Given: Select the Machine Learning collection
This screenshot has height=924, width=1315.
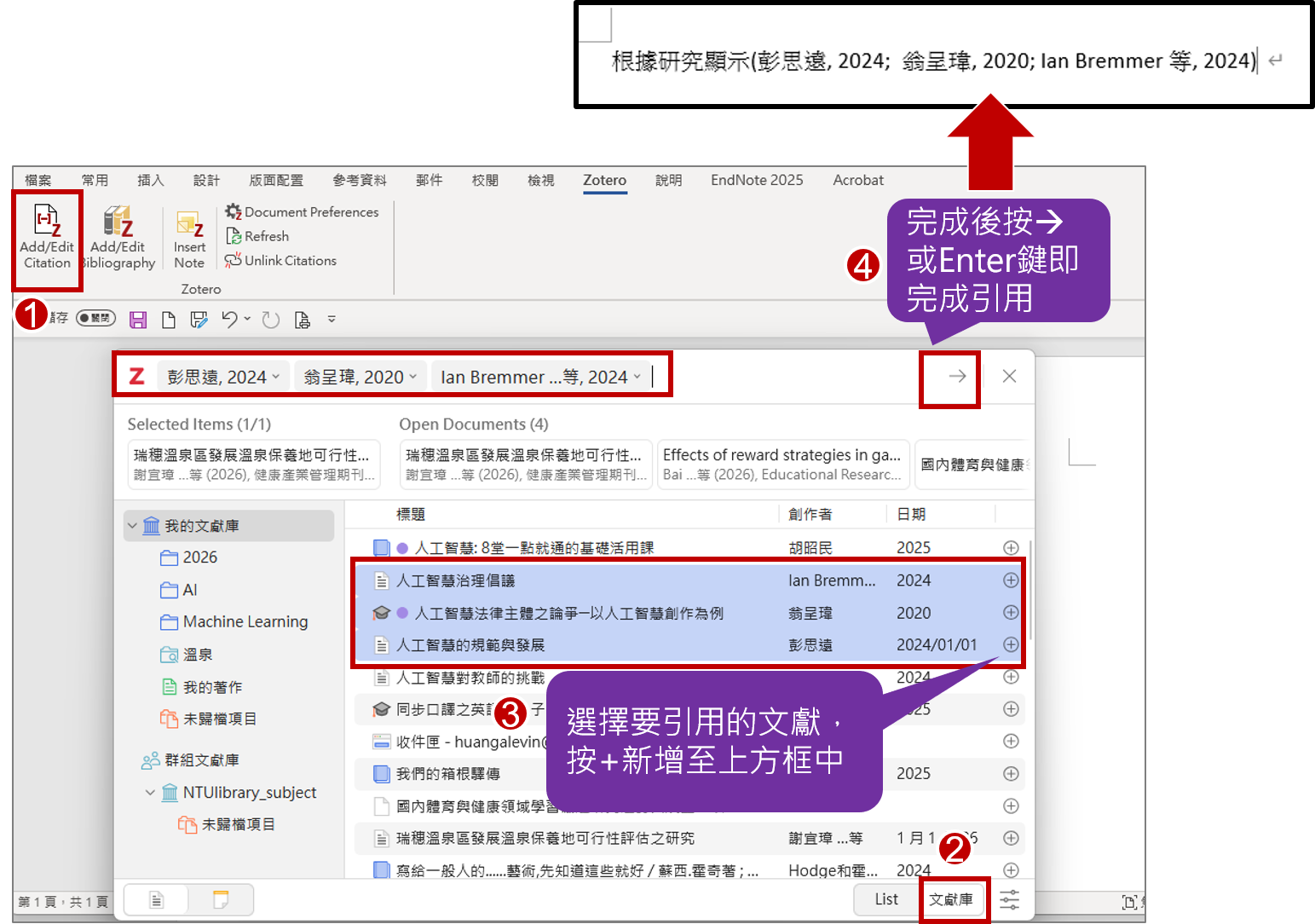Looking at the screenshot, I should 245,622.
